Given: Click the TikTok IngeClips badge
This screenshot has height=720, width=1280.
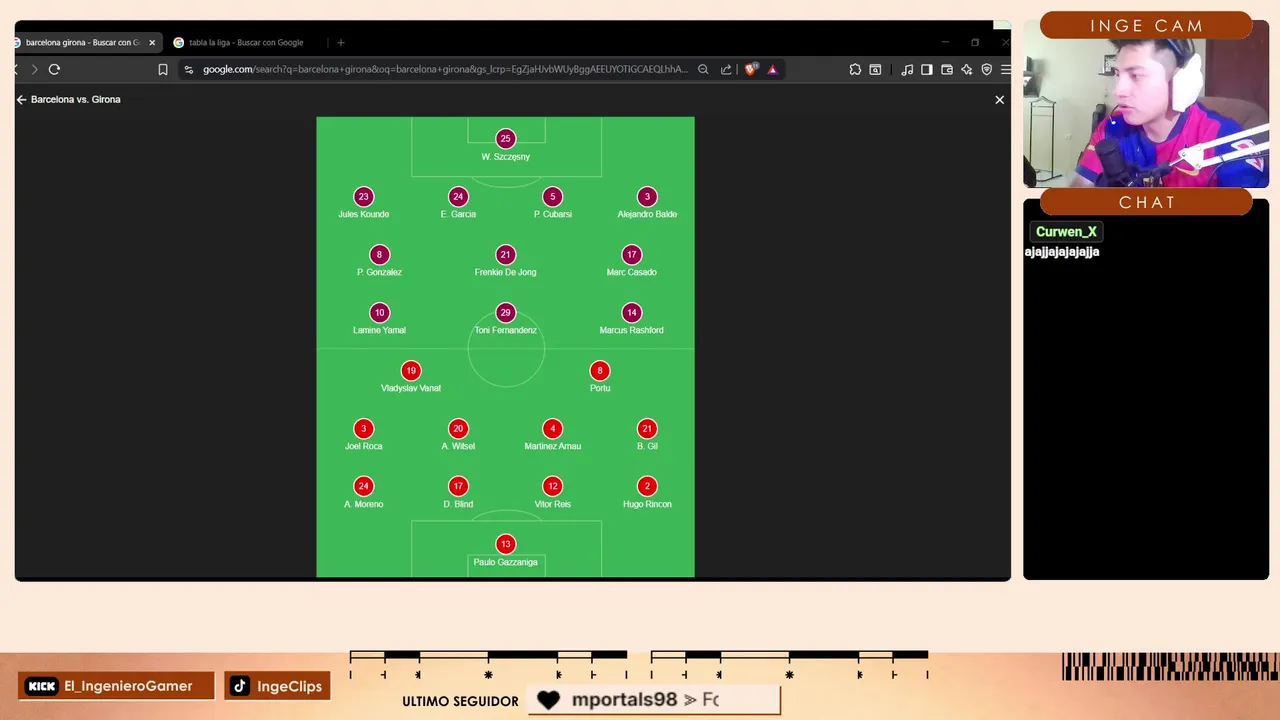Looking at the screenshot, I should tap(277, 686).
